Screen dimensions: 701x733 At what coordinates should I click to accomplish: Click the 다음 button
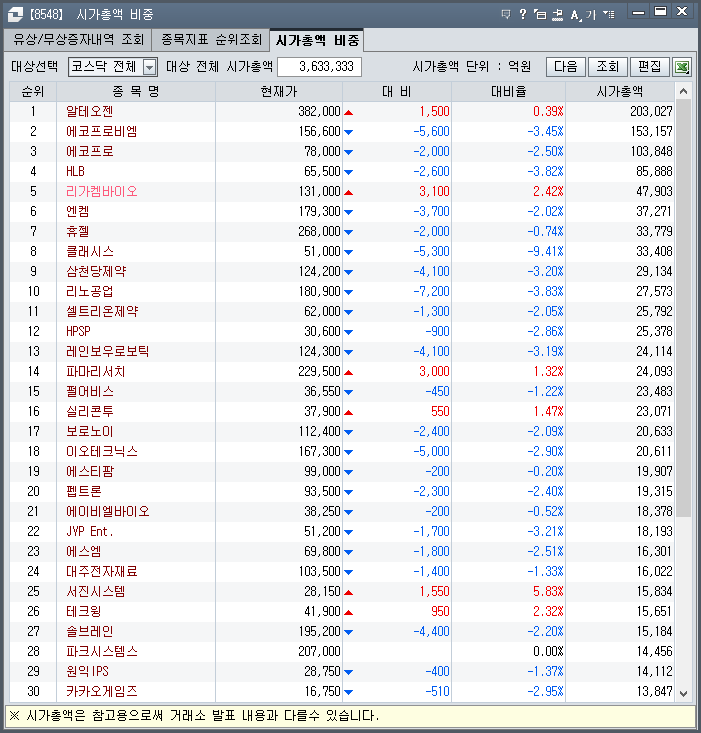(565, 66)
